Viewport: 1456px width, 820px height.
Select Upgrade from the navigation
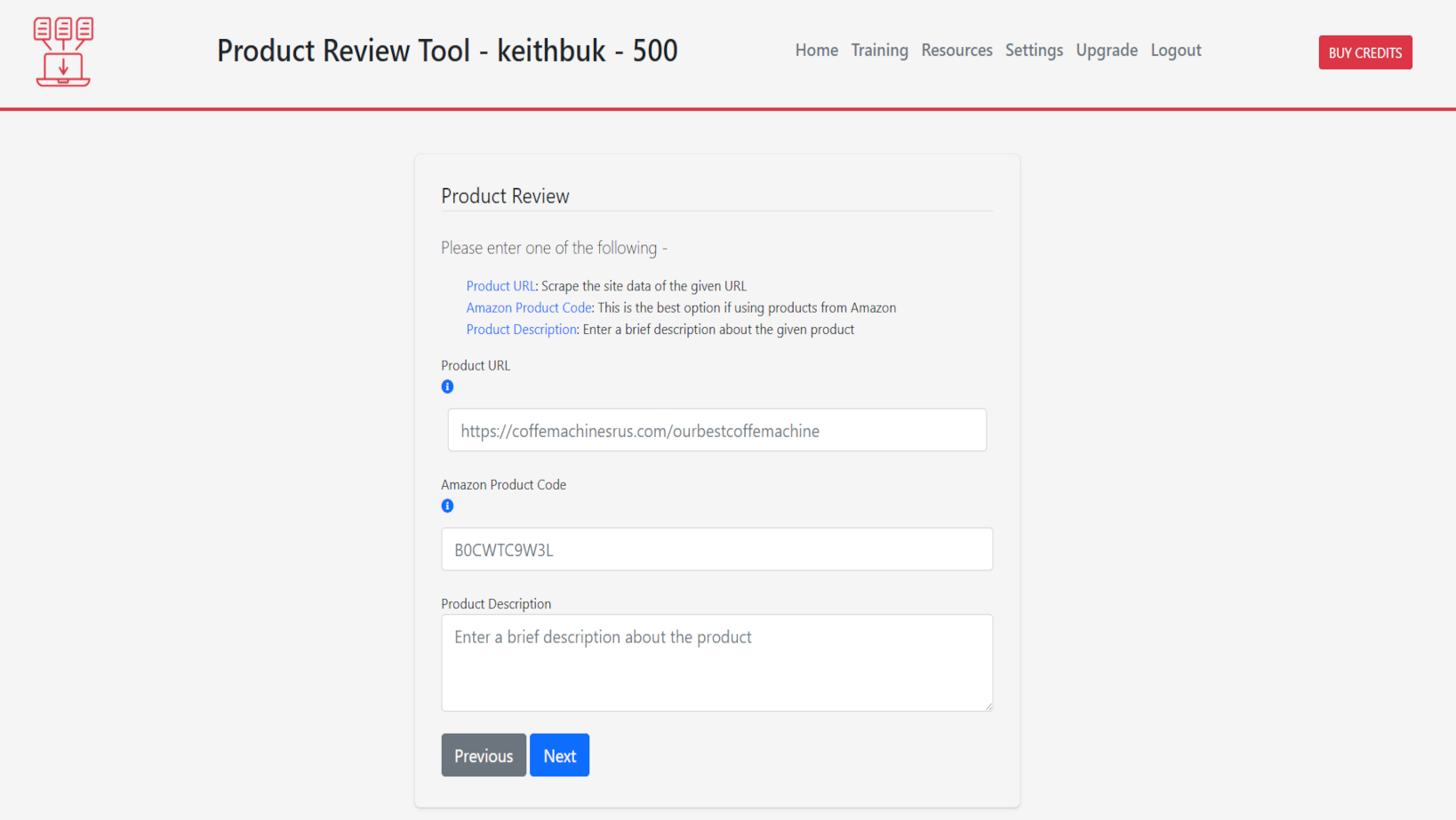point(1106,51)
